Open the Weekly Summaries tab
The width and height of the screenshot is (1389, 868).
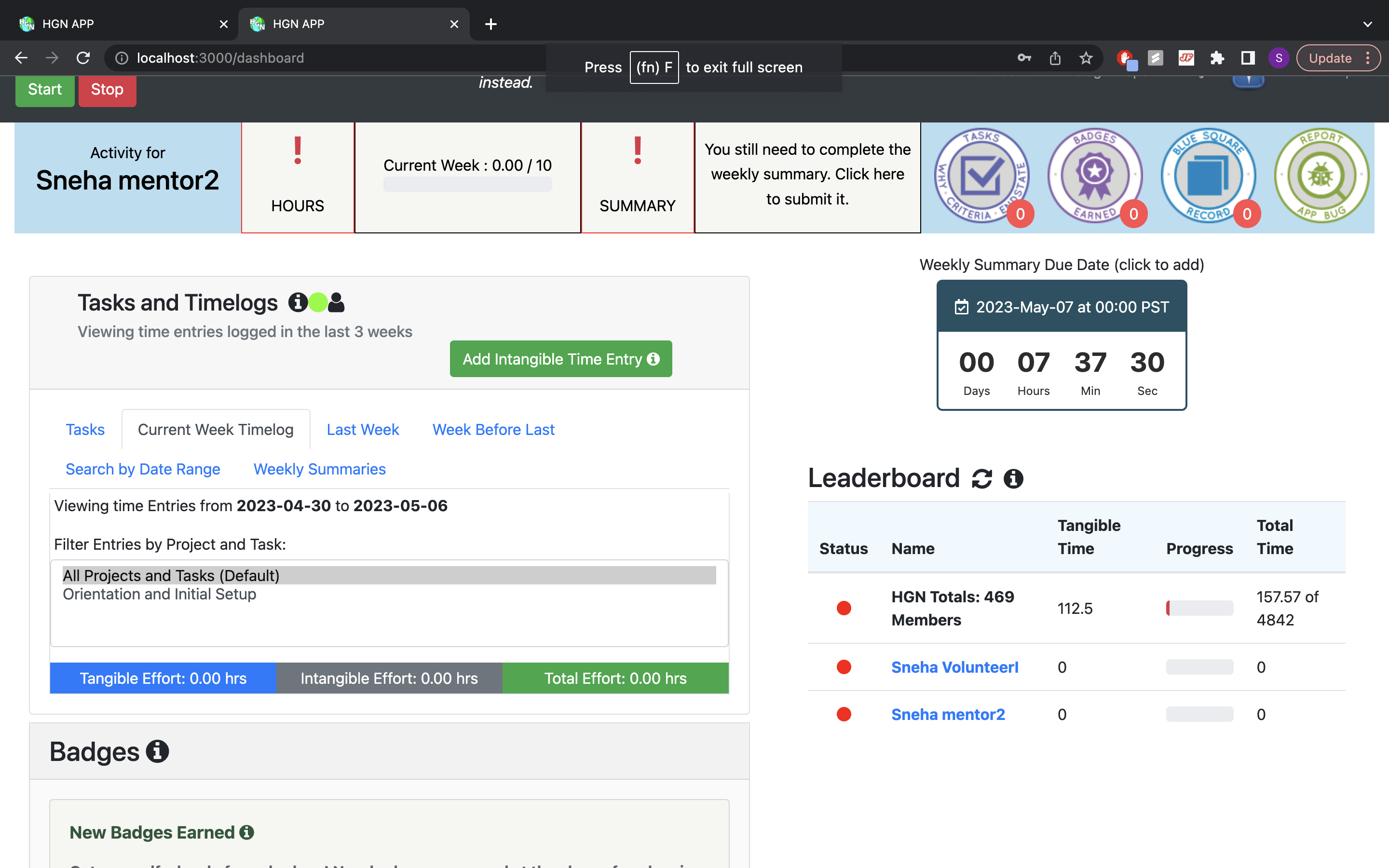(x=320, y=469)
